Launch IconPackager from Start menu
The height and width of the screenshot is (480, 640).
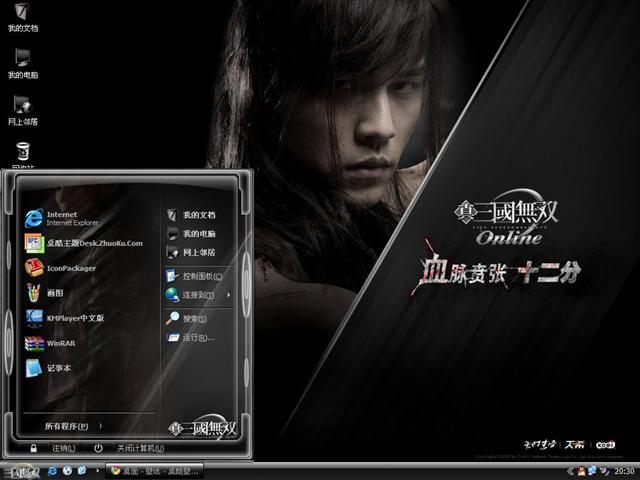(x=60, y=268)
